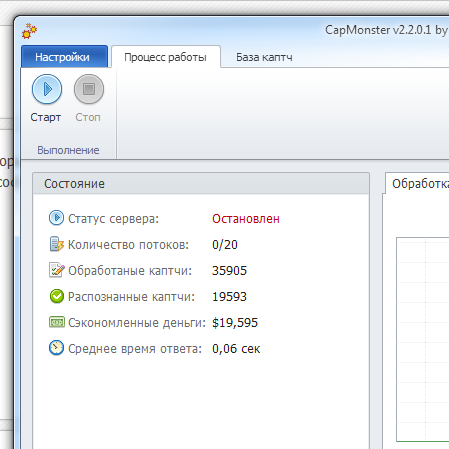Select the Обработка chart tab

418,183
